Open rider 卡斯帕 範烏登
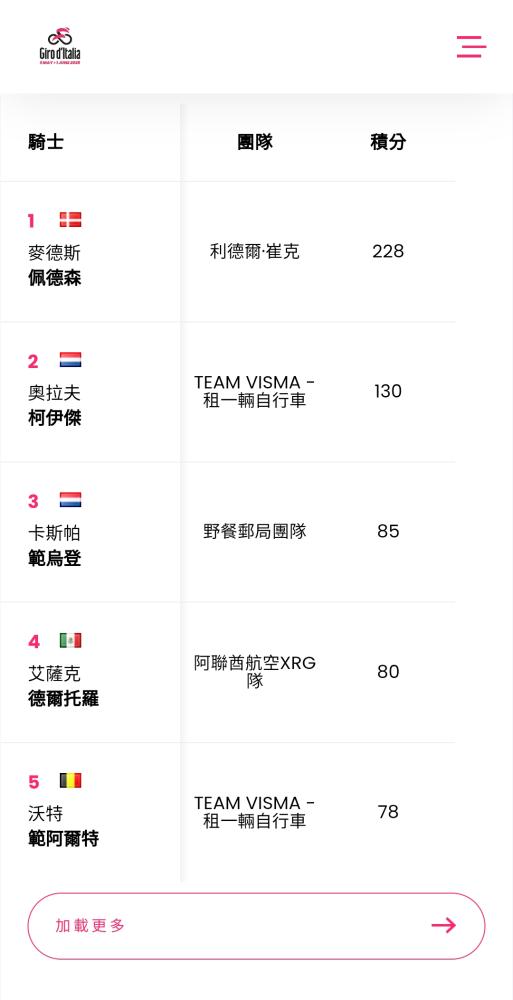Screen dimensions: 513x1000 click(x=54, y=546)
